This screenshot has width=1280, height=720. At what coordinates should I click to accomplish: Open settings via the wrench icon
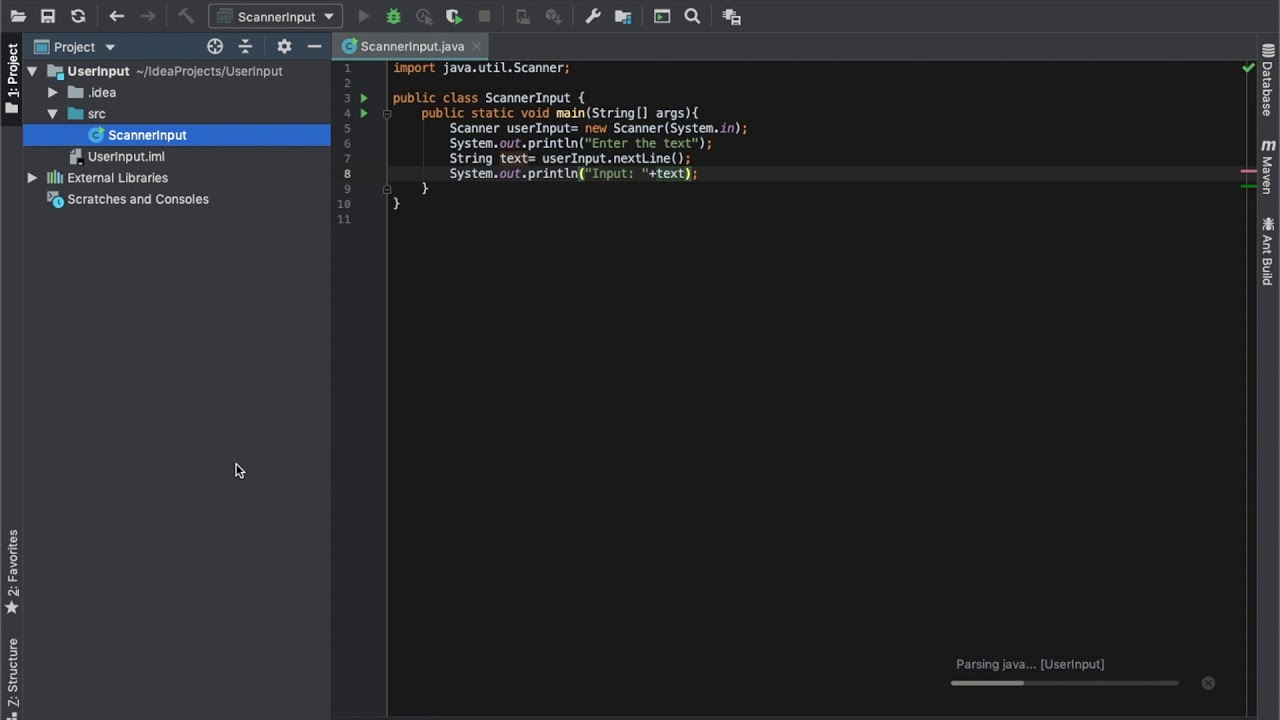click(593, 16)
